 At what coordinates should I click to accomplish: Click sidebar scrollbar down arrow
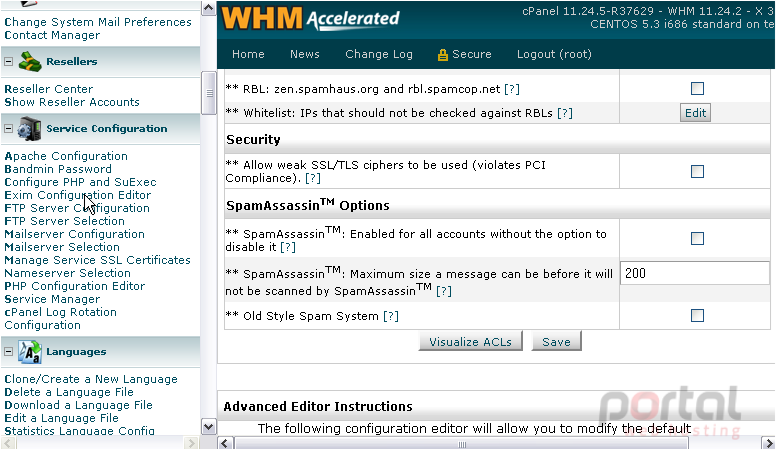[x=209, y=427]
